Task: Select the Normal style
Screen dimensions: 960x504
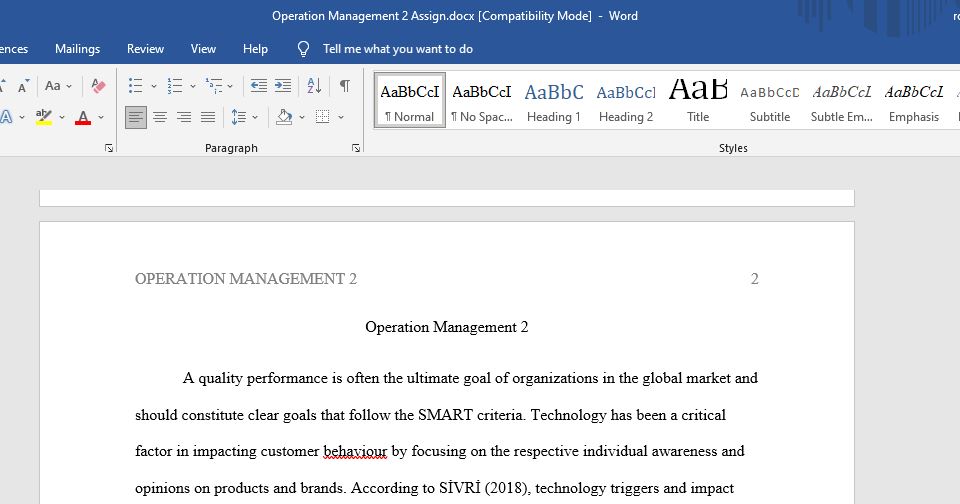Action: coord(410,100)
